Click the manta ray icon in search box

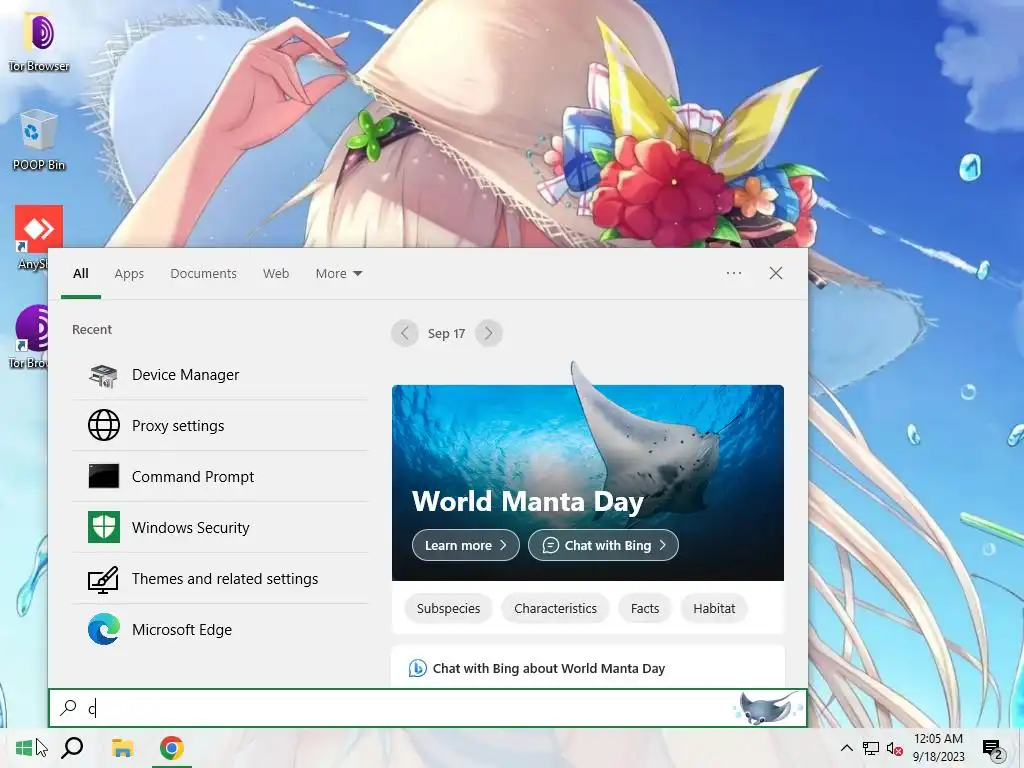click(767, 708)
